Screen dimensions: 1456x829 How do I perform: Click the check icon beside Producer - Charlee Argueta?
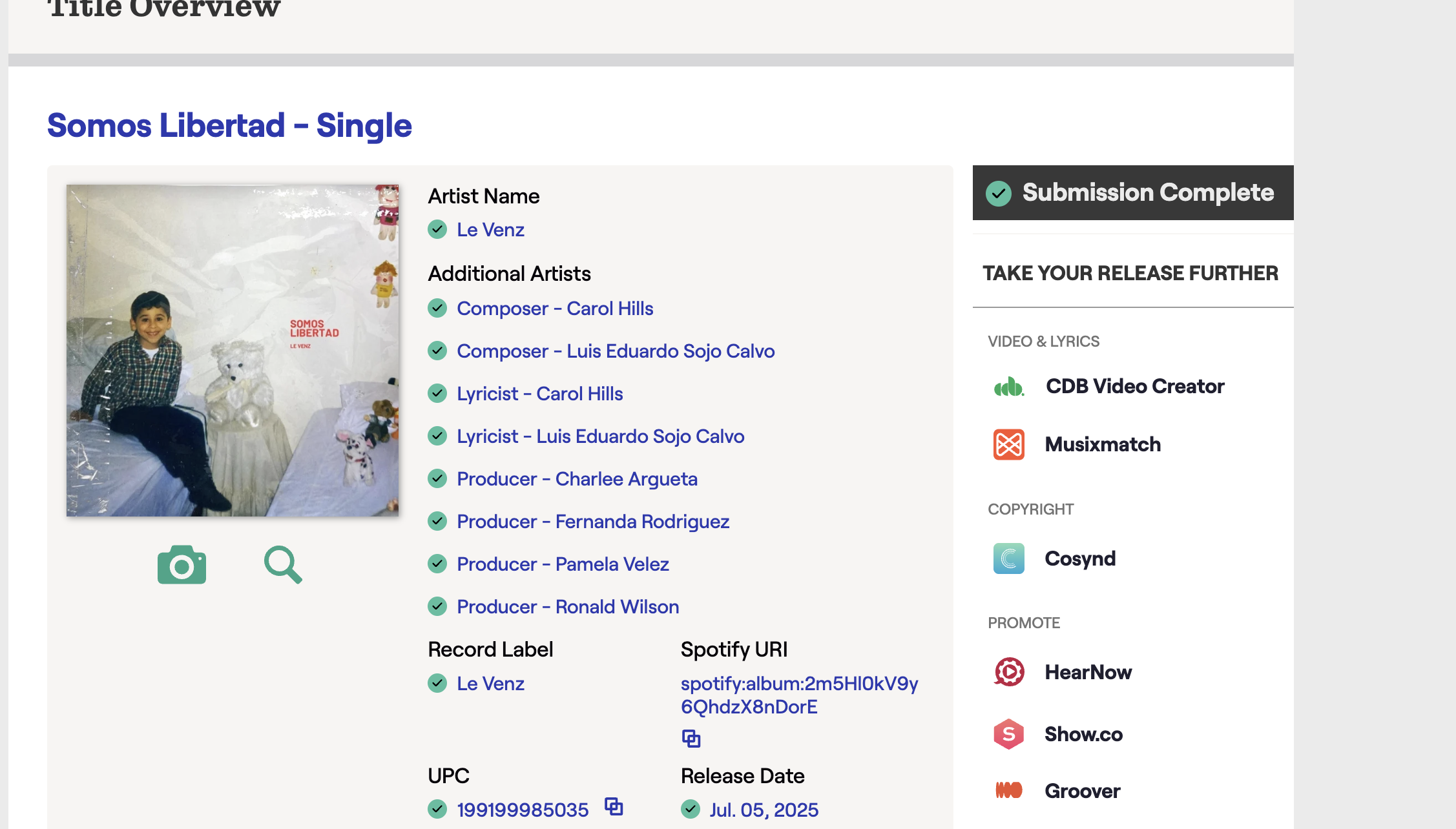click(x=437, y=478)
